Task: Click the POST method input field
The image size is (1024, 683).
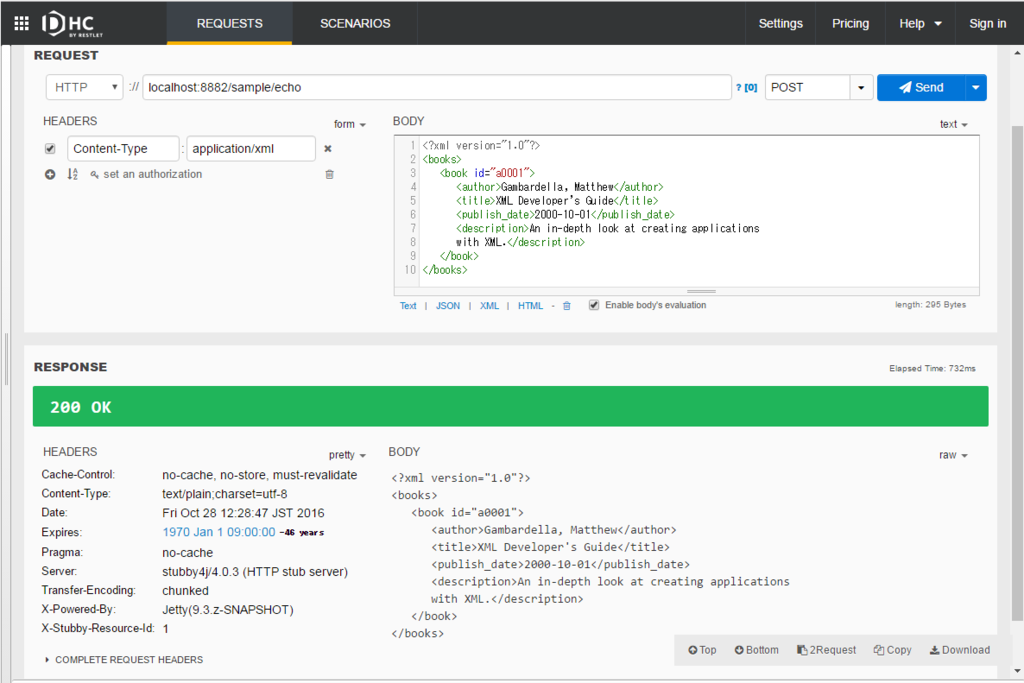Action: tap(808, 87)
